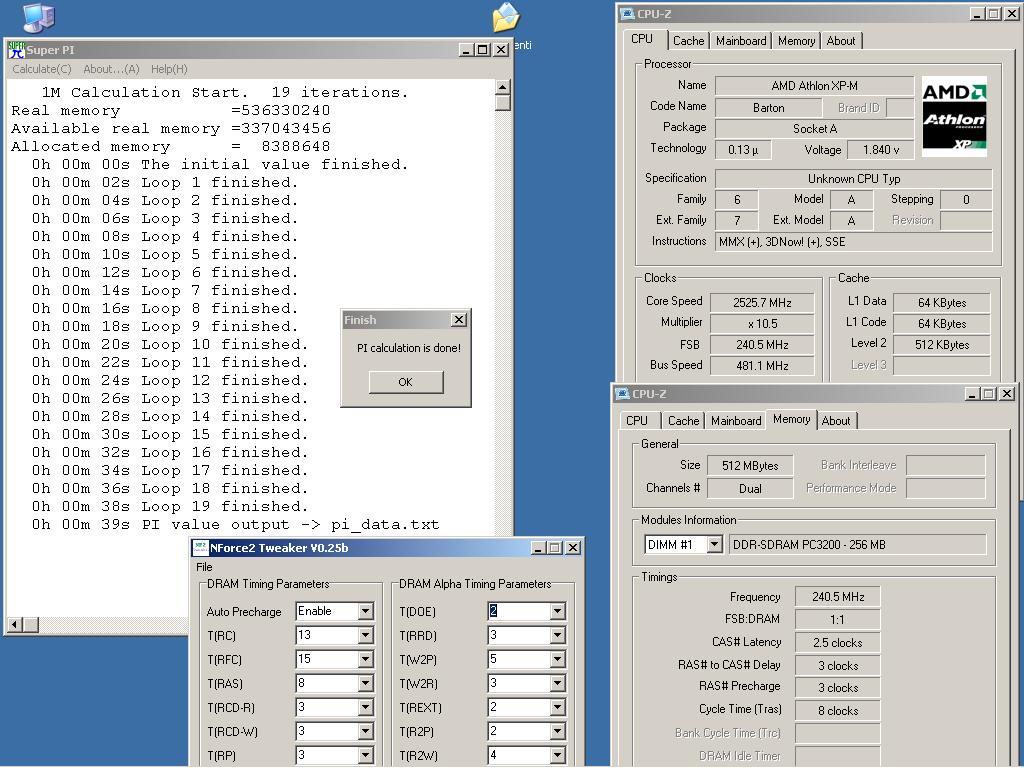
Task: Maximize the Super PI window
Action: 483,50
